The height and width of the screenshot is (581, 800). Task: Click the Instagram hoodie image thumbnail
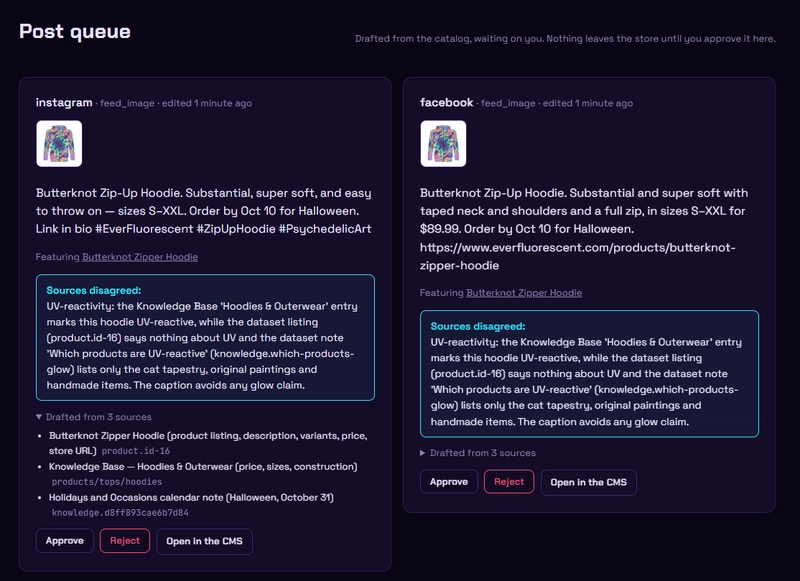coord(59,143)
